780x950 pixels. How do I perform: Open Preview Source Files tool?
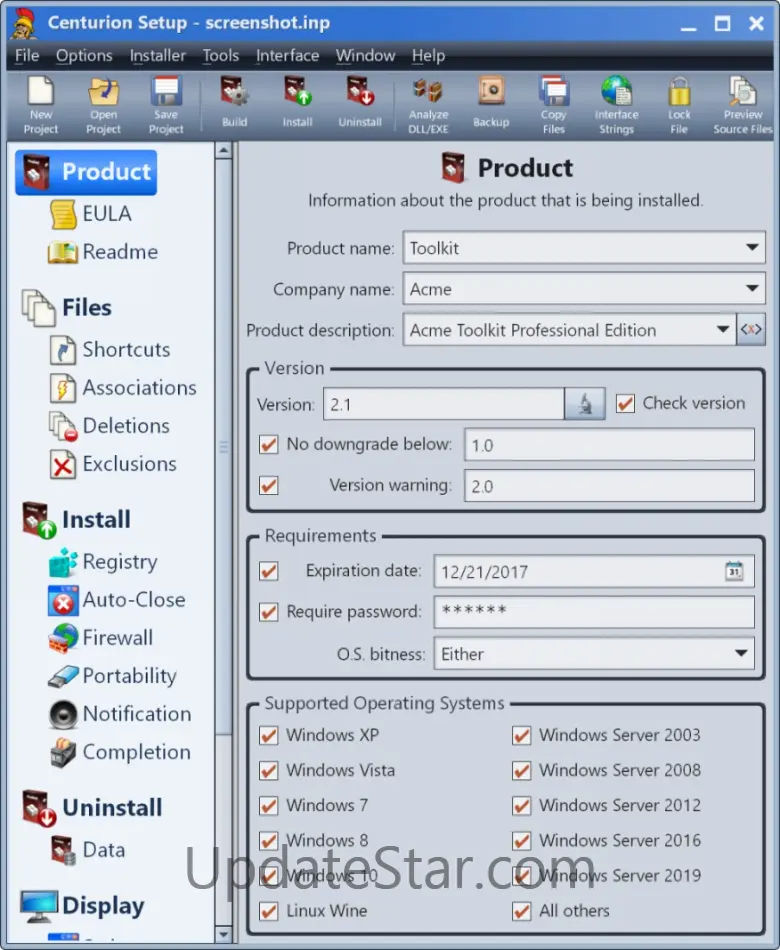(742, 105)
